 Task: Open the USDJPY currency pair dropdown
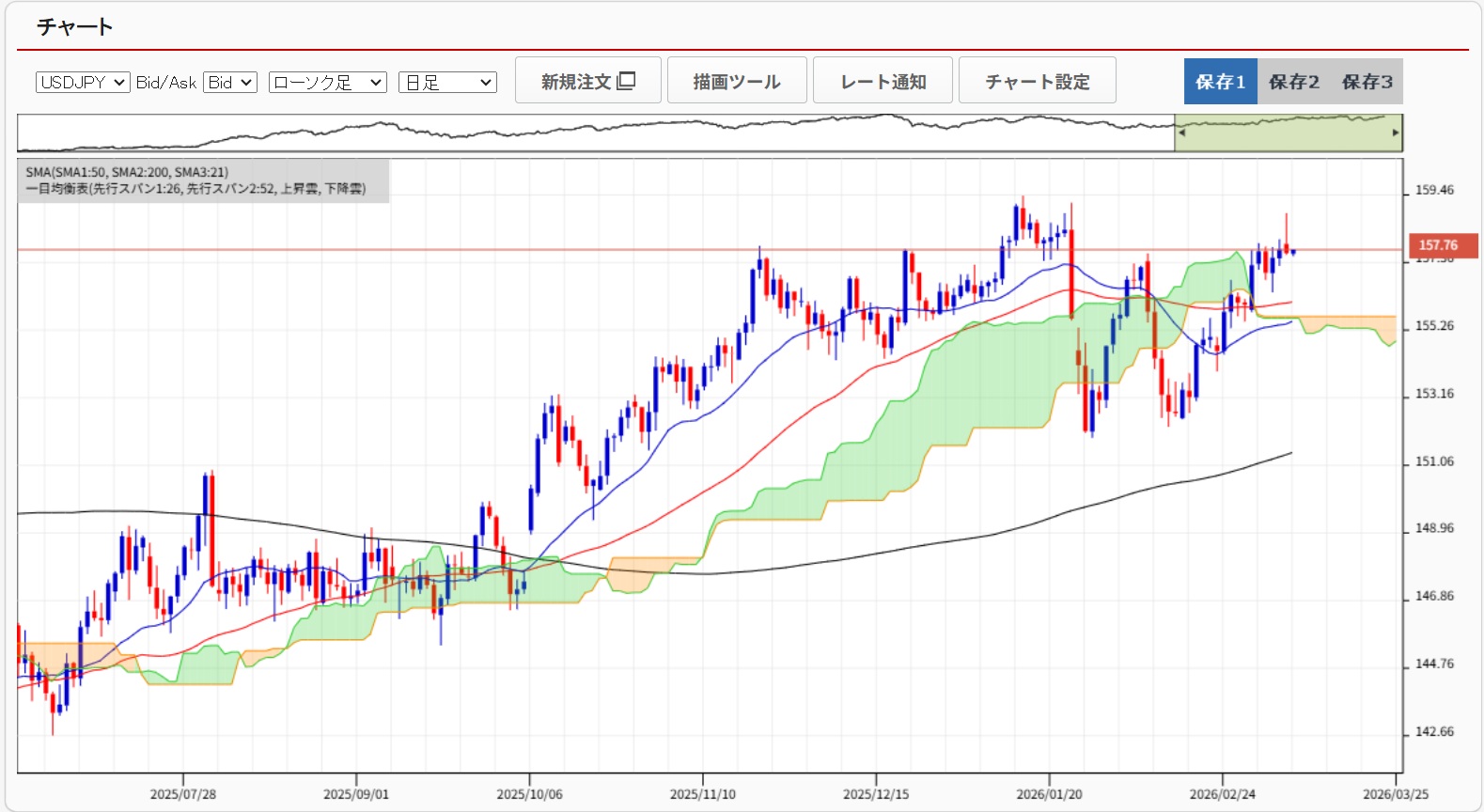[83, 83]
